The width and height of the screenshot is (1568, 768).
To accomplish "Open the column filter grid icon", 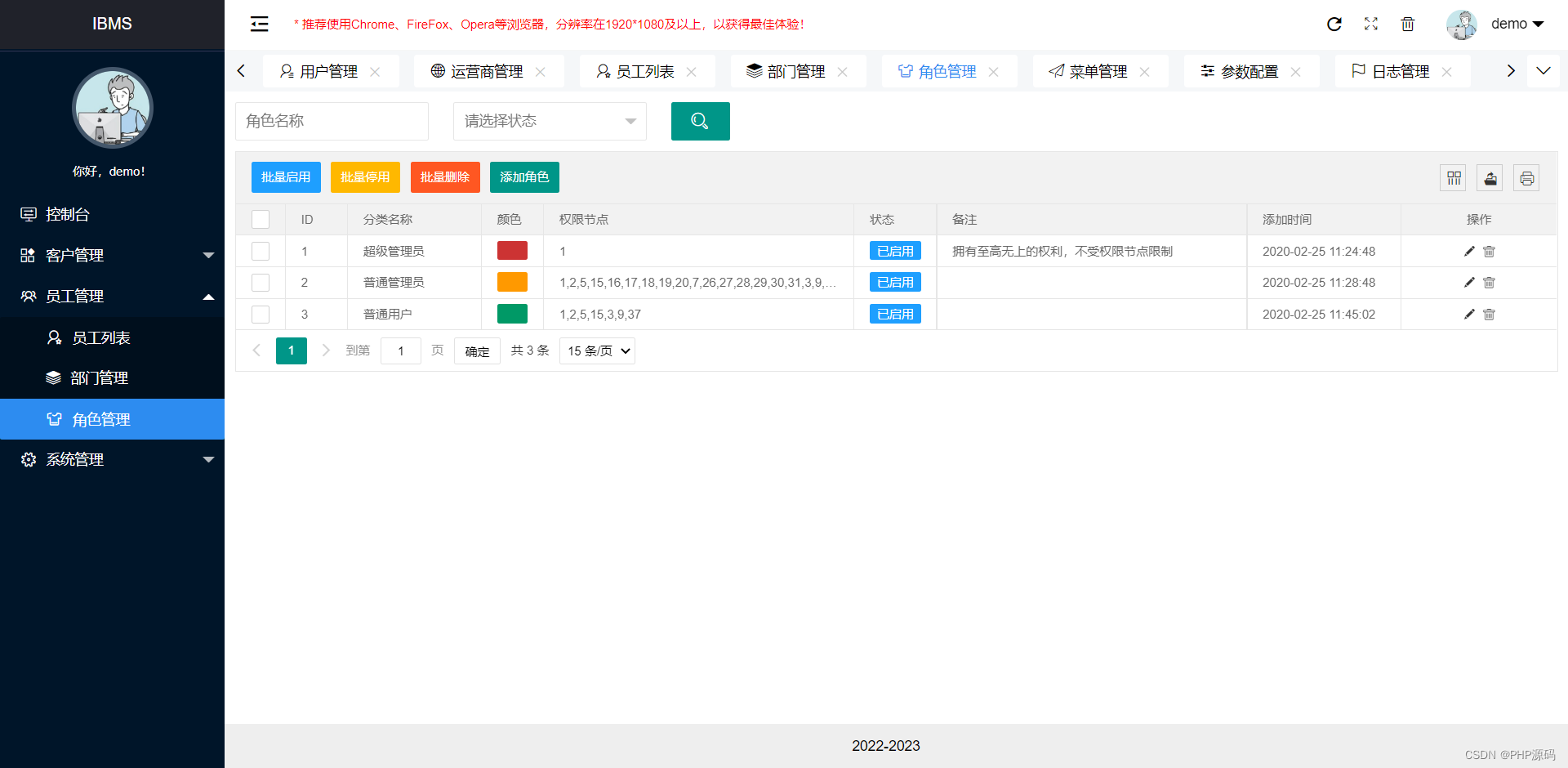I will 1454,178.
